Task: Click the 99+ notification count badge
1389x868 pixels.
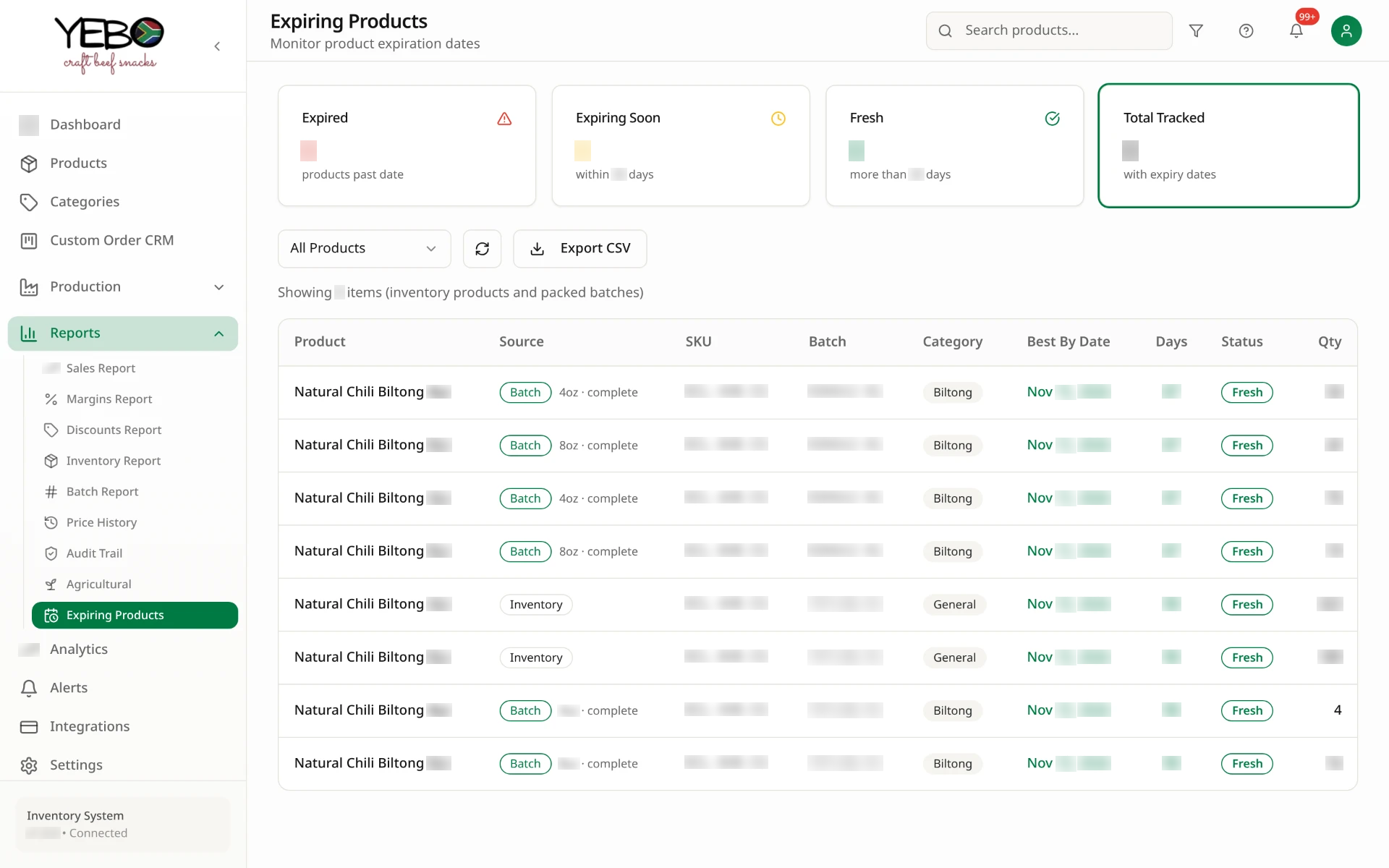Action: [1307, 17]
